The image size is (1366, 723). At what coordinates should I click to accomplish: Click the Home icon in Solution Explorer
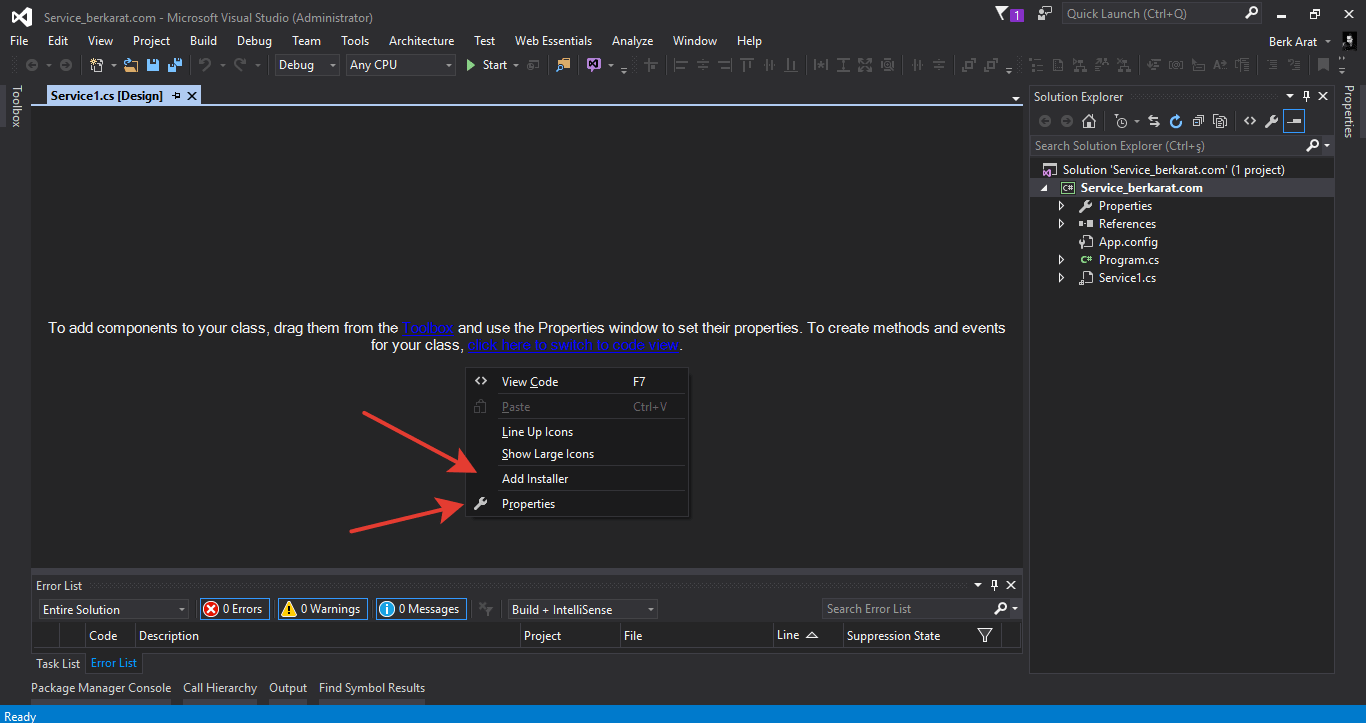[1089, 121]
